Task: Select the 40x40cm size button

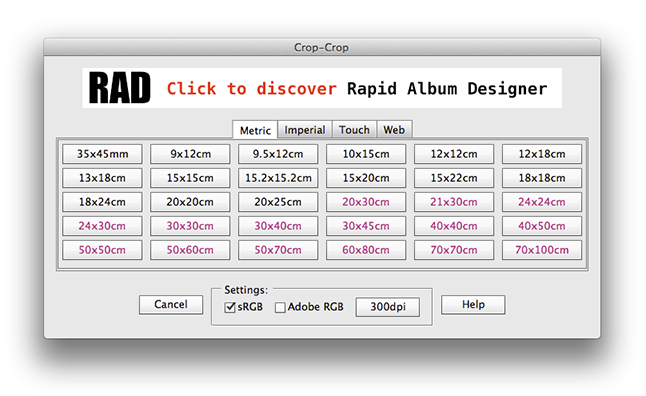Action: coord(454,226)
